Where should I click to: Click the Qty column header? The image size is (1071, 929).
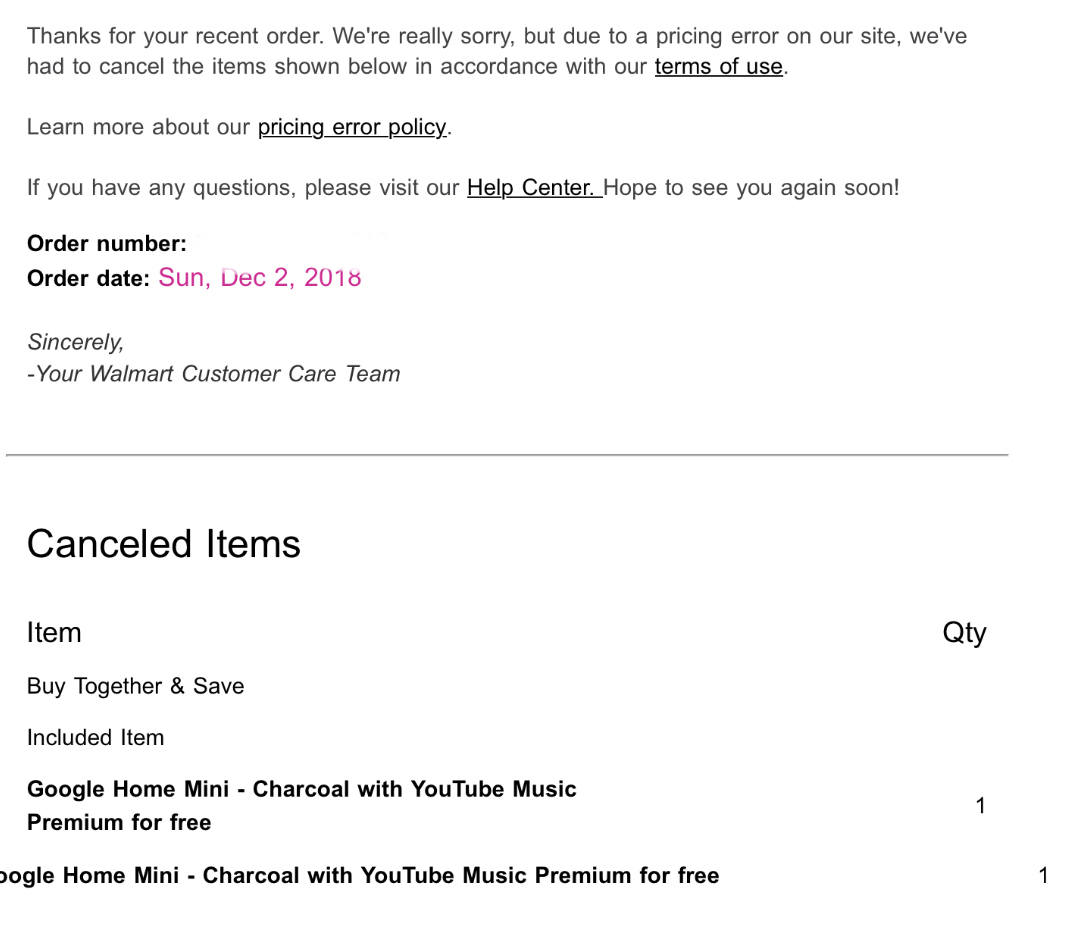point(964,633)
